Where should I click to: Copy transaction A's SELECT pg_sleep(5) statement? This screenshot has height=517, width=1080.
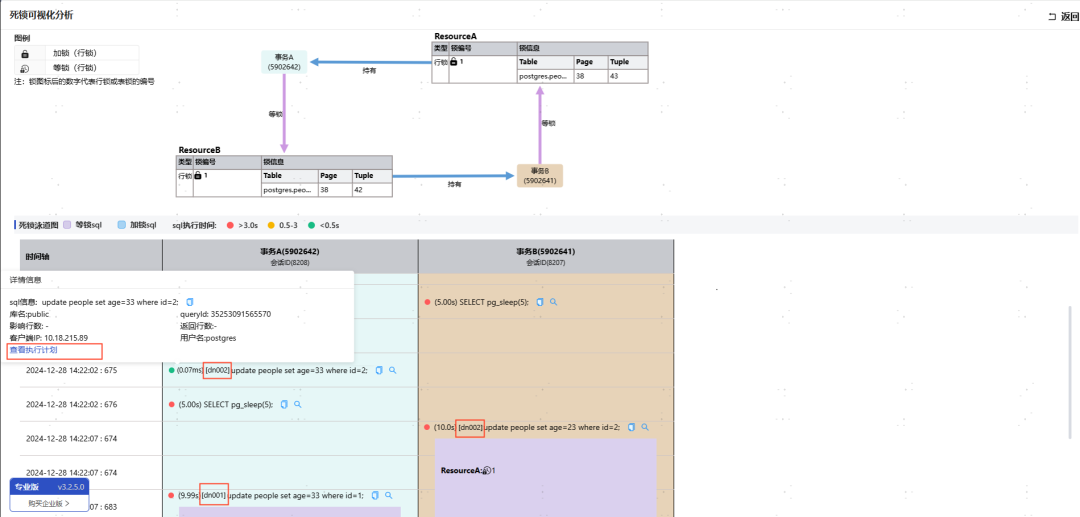click(x=284, y=405)
